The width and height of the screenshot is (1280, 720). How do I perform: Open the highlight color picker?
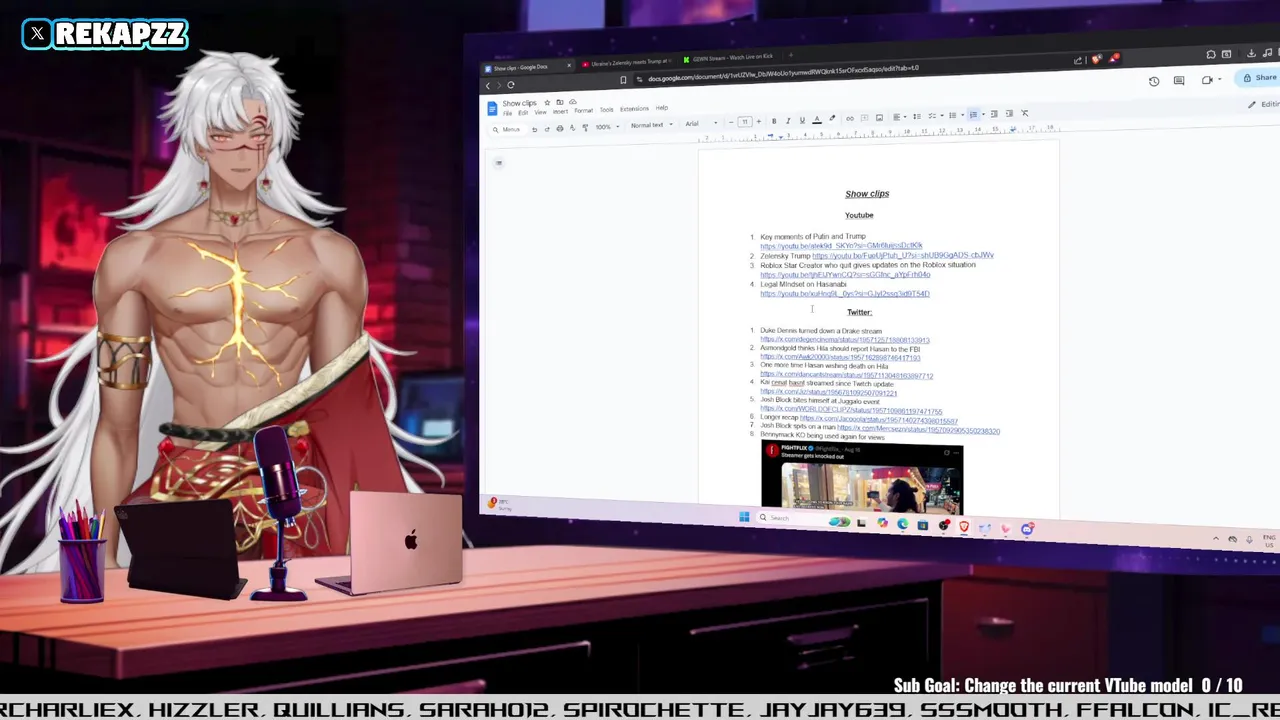point(832,118)
